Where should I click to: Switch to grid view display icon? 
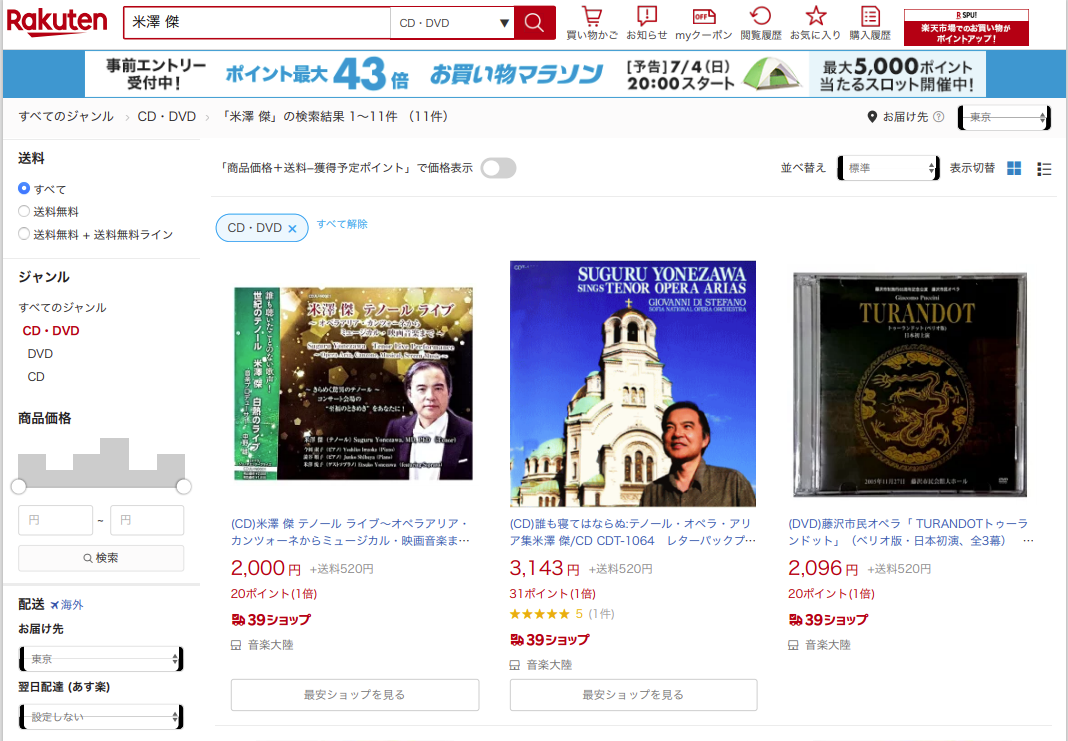(1014, 168)
